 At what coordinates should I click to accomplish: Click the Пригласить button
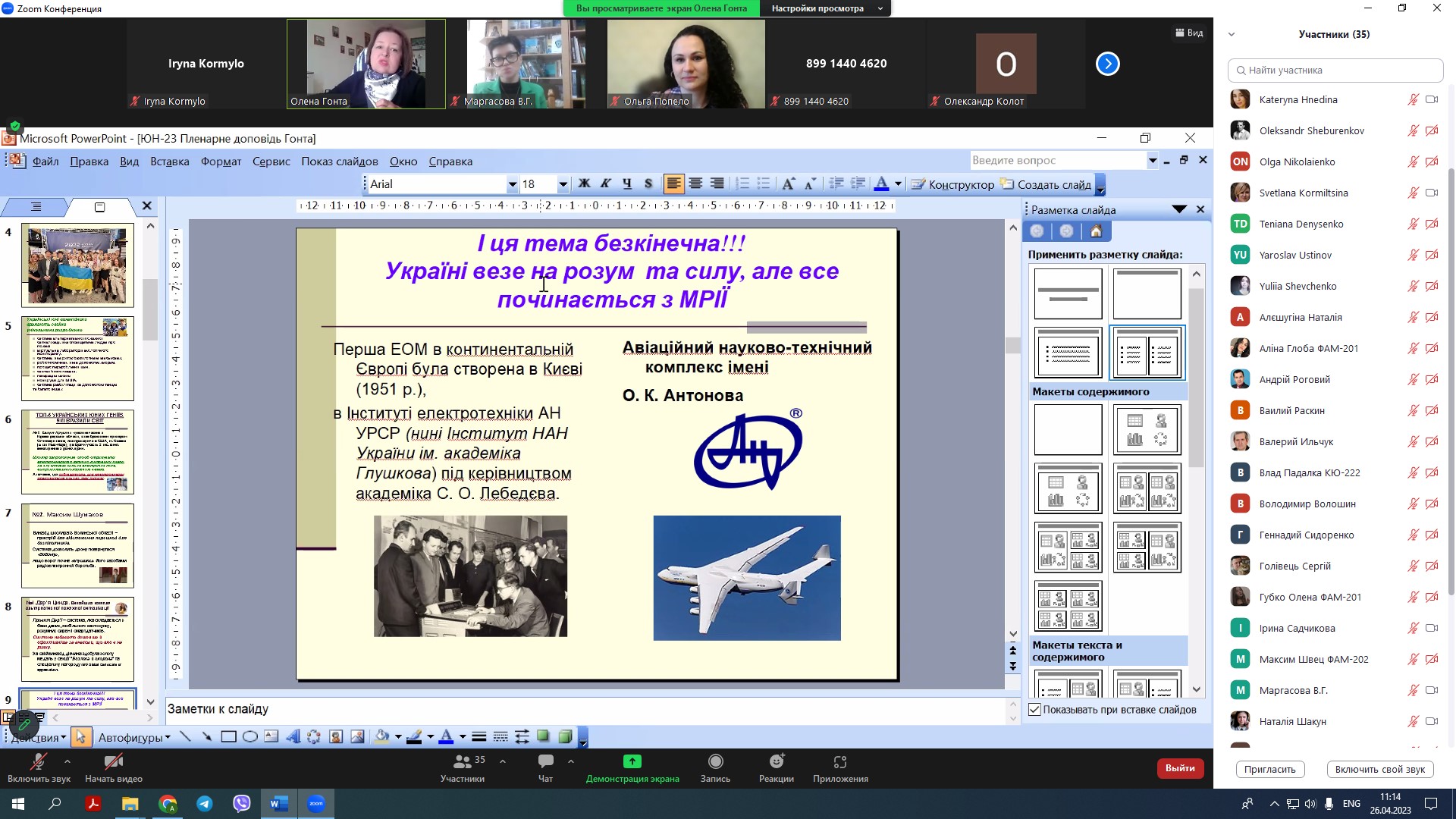(1269, 769)
